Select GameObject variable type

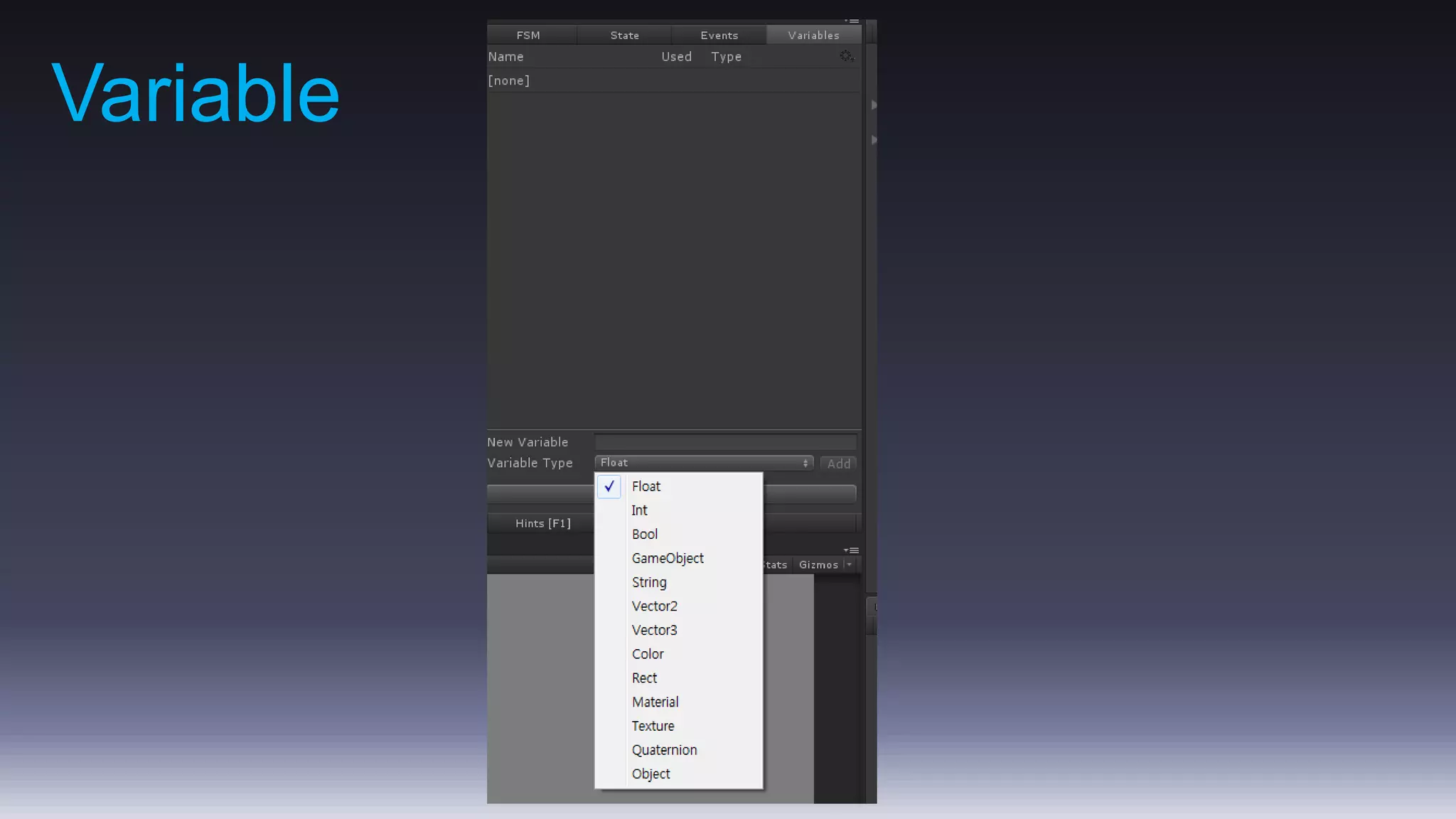[x=668, y=558]
